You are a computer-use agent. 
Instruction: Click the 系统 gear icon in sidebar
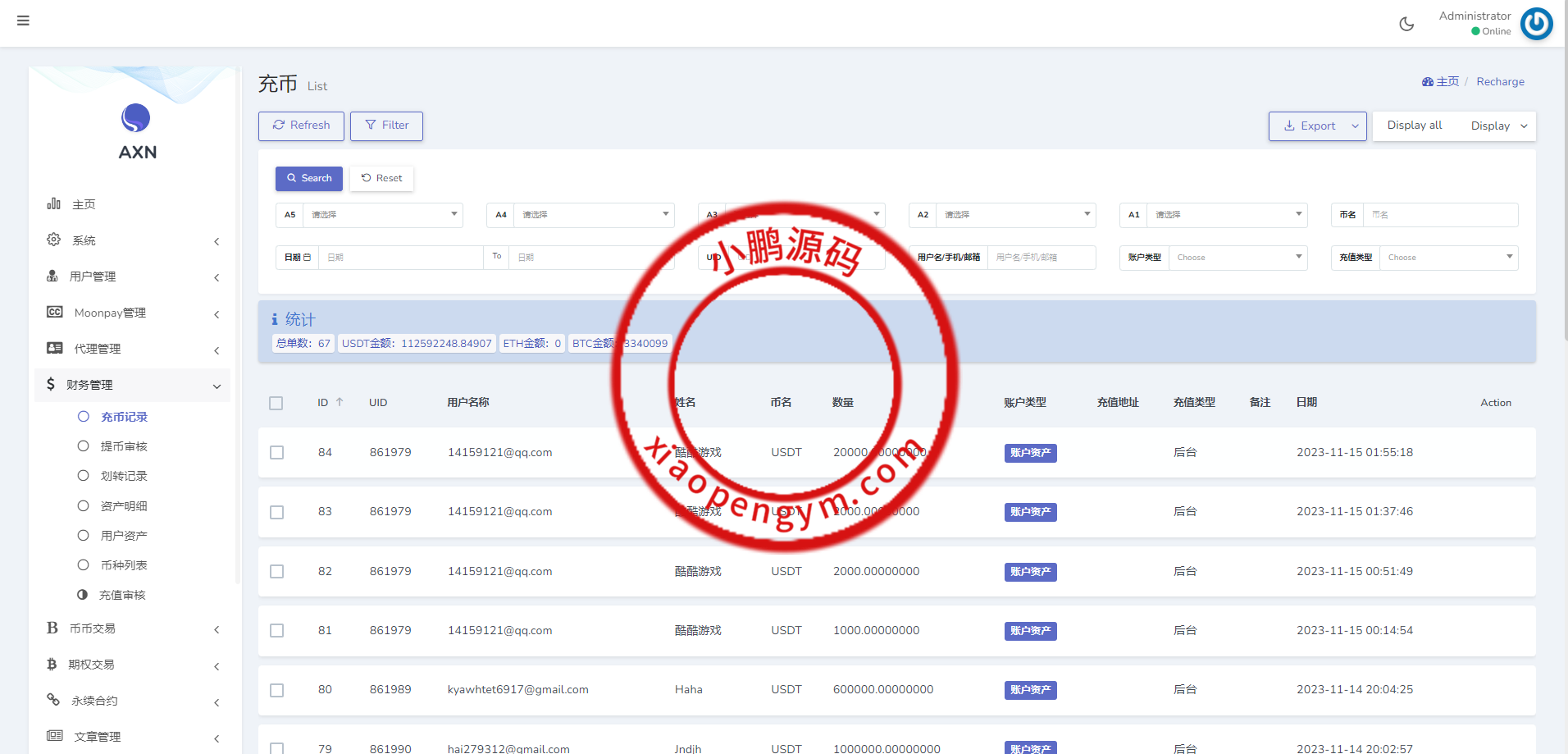[x=54, y=240]
